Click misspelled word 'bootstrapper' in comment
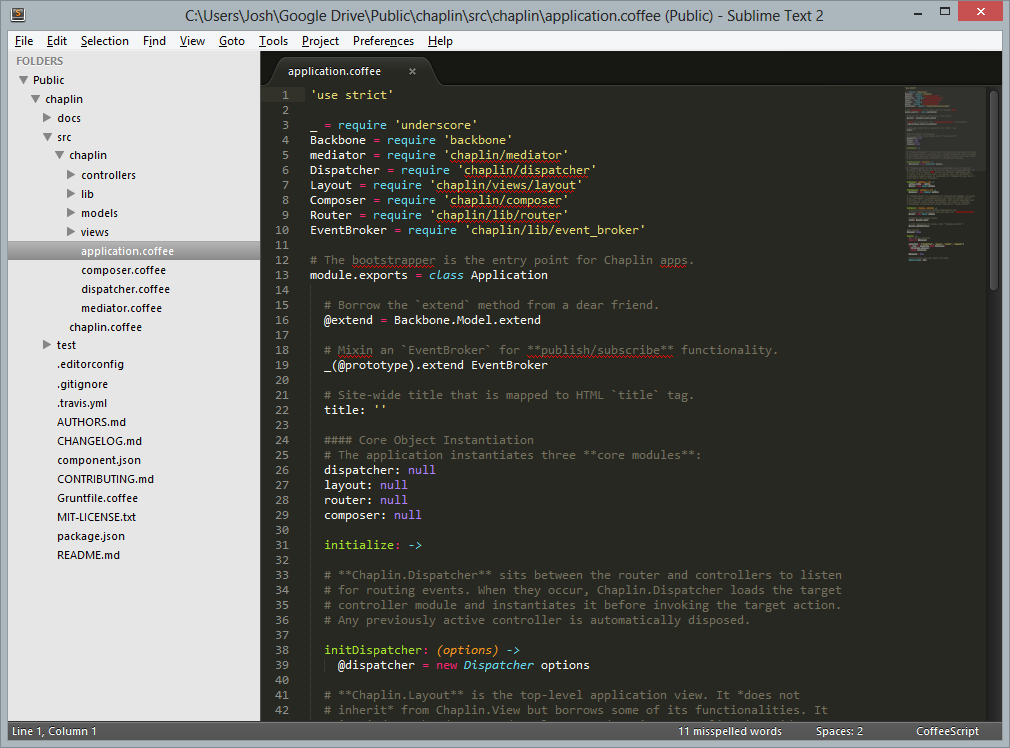Screen dimensions: 1010x748 (x=394, y=260)
